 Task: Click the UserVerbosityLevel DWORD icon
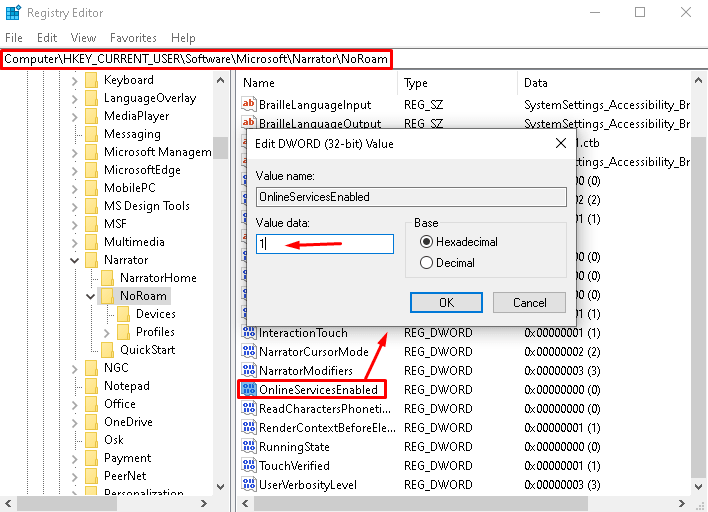click(249, 484)
